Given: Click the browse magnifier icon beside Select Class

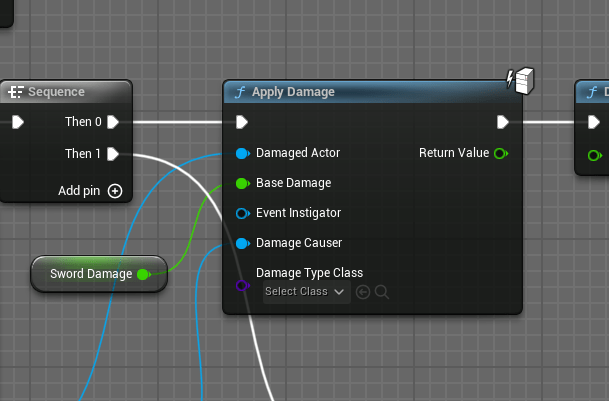Looking at the screenshot, I should point(381,292).
